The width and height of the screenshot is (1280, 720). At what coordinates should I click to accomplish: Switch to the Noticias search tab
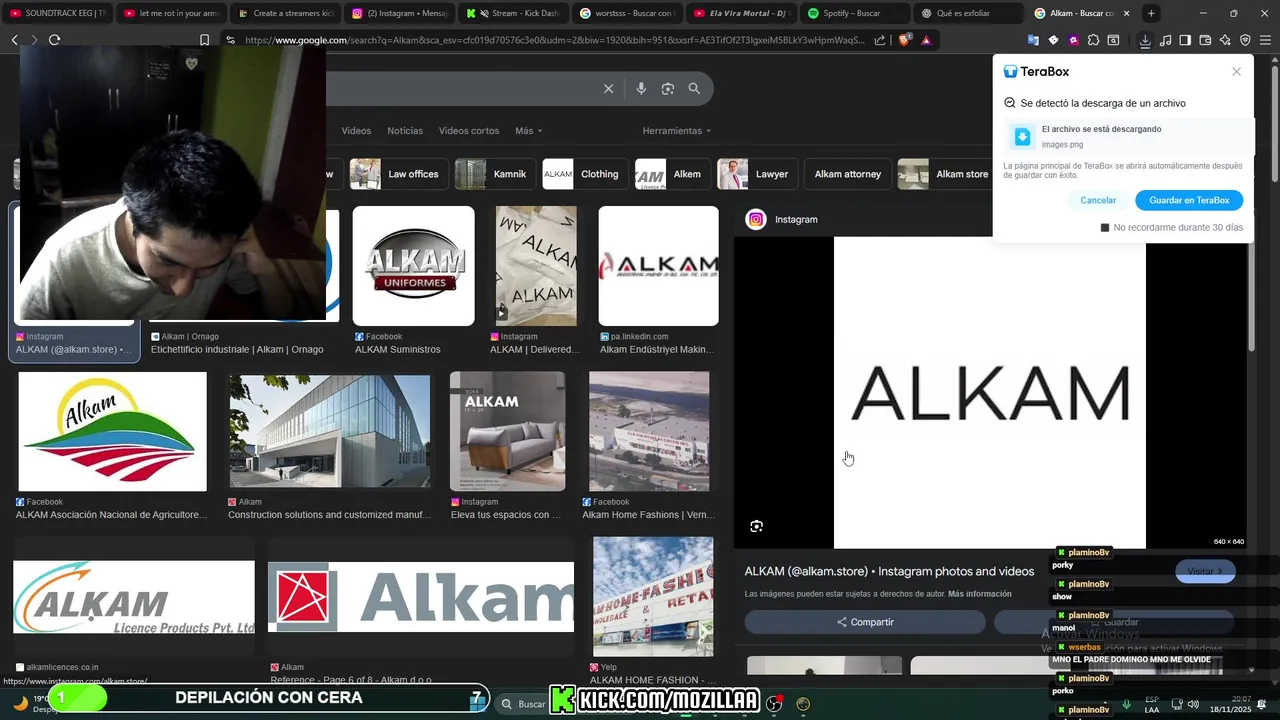(x=405, y=131)
